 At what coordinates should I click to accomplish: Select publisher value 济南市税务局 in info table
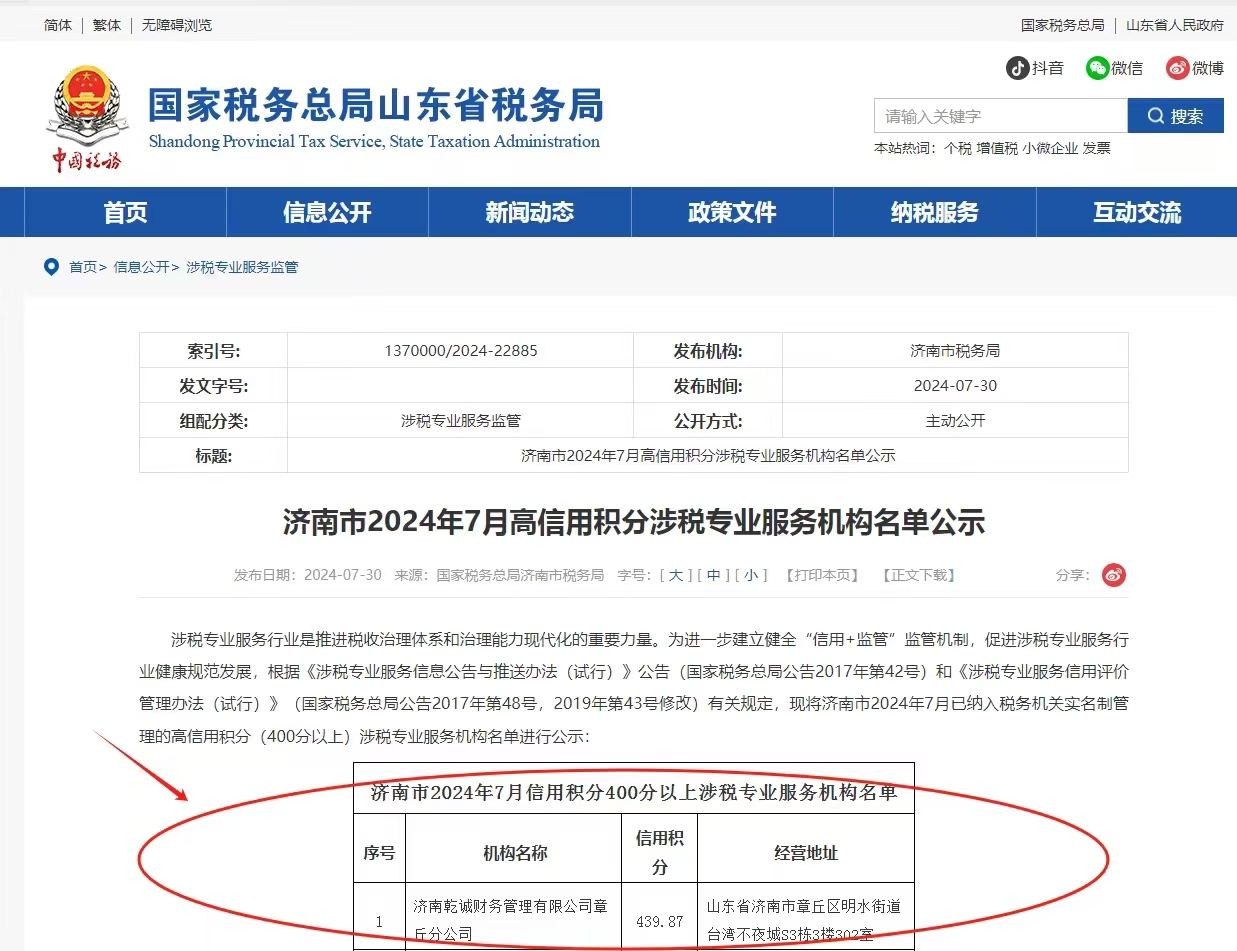pyautogui.click(x=955, y=351)
